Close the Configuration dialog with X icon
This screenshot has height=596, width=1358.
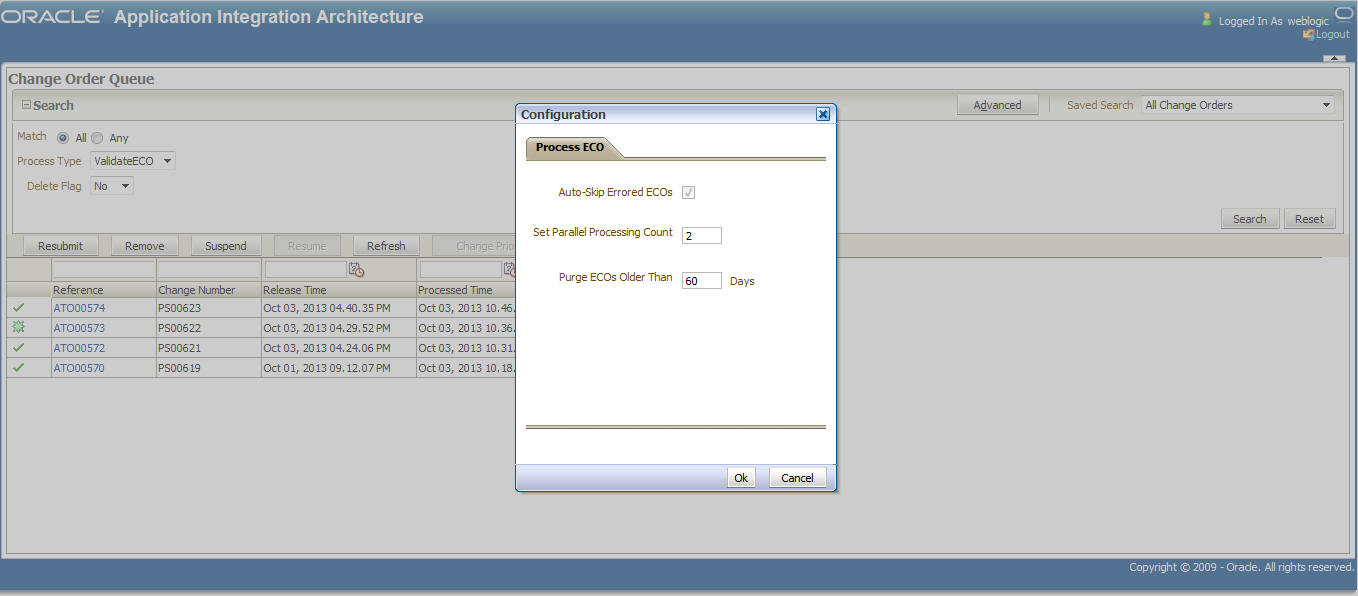point(823,114)
